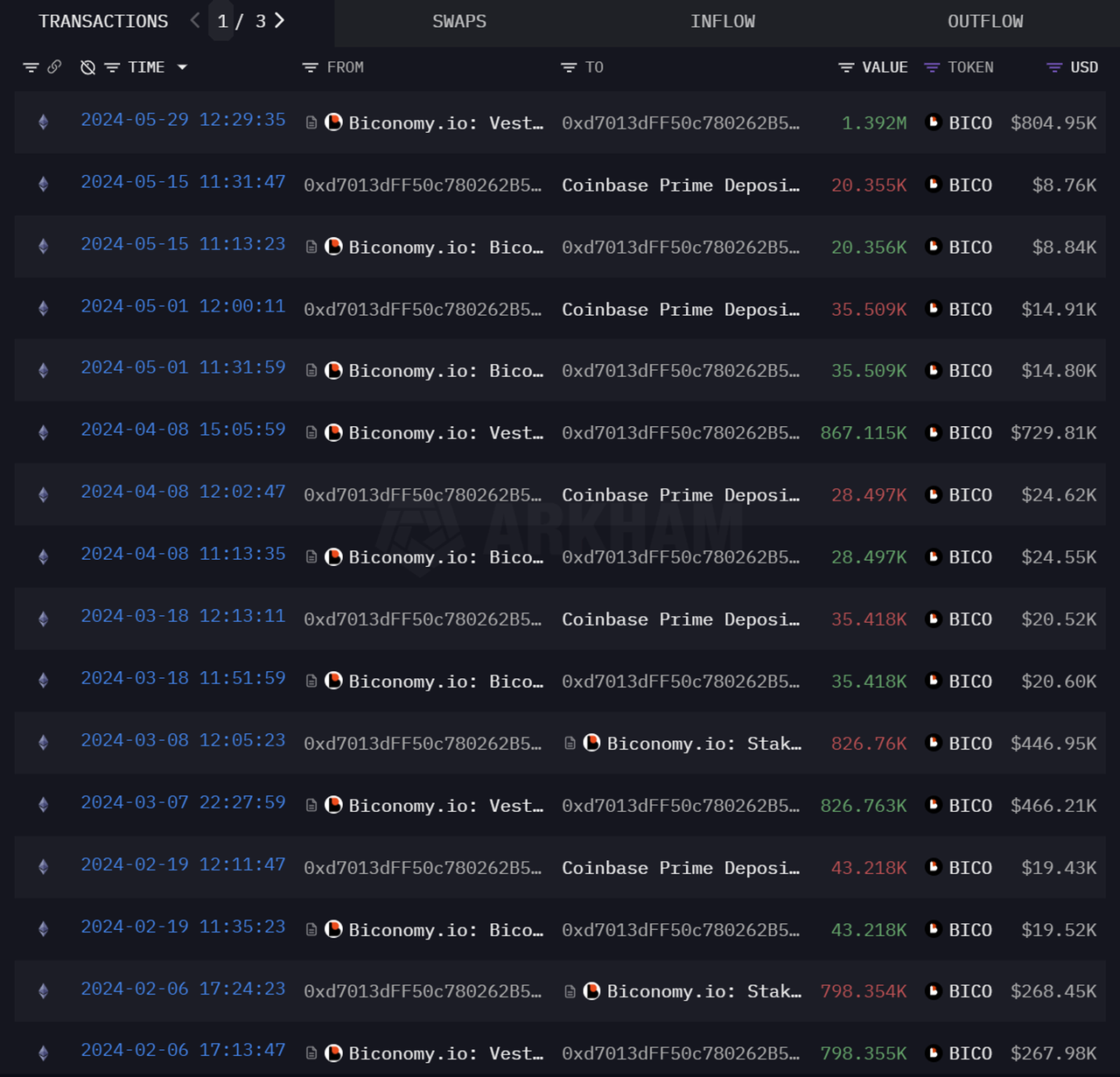Open the Inflow tab
Screen dimensions: 1120x1077
coord(723,22)
